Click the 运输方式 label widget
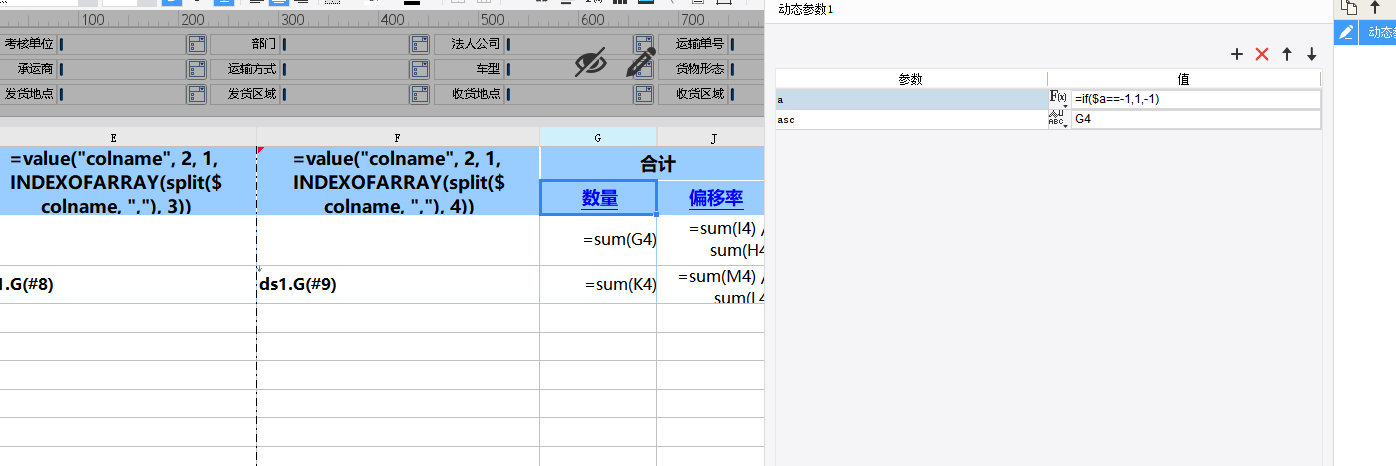Screen dimensions: 1396x466 [x=246, y=69]
